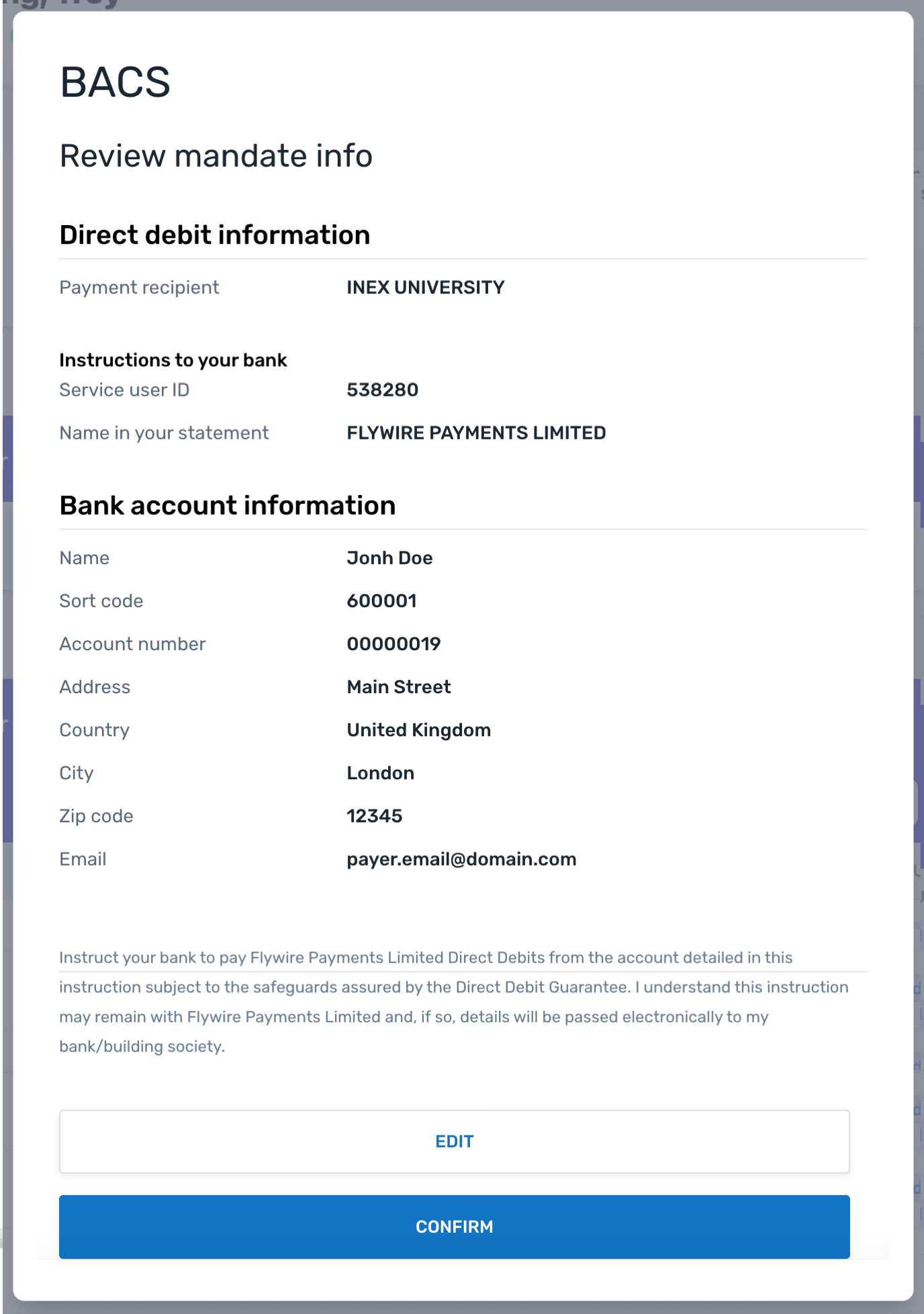Select the United Kingdom country value
The image size is (924, 1314).
click(x=418, y=730)
